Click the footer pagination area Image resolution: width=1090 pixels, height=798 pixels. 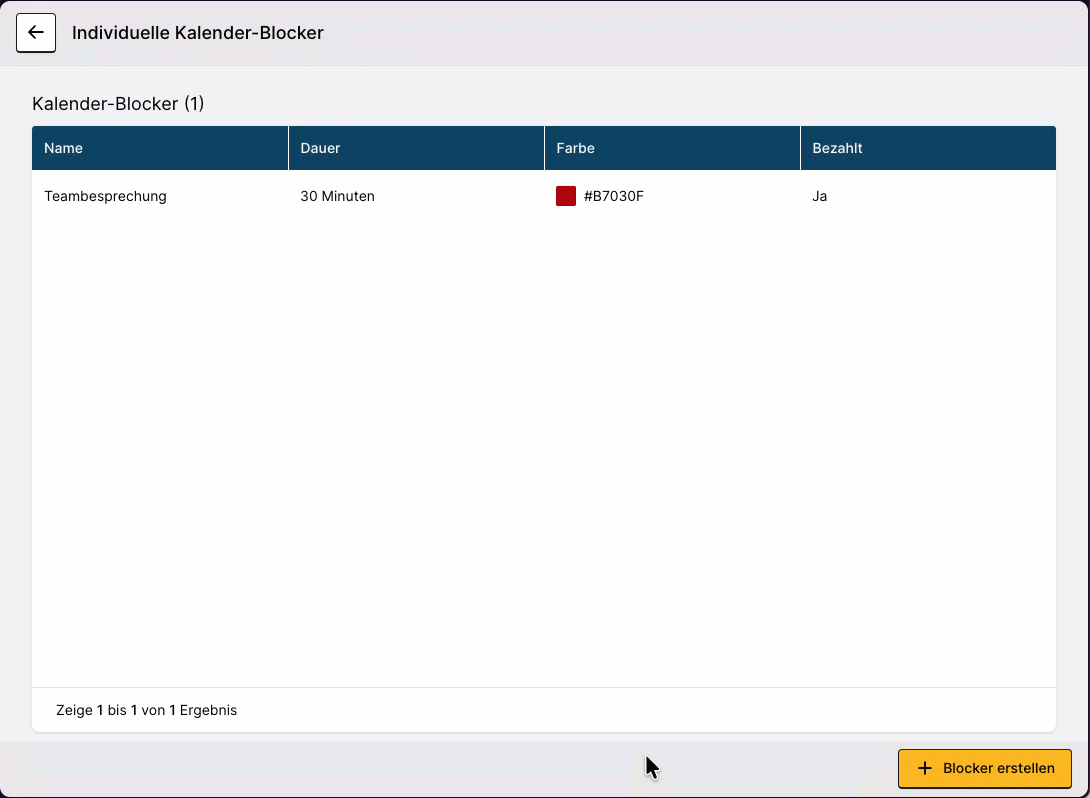[544, 710]
